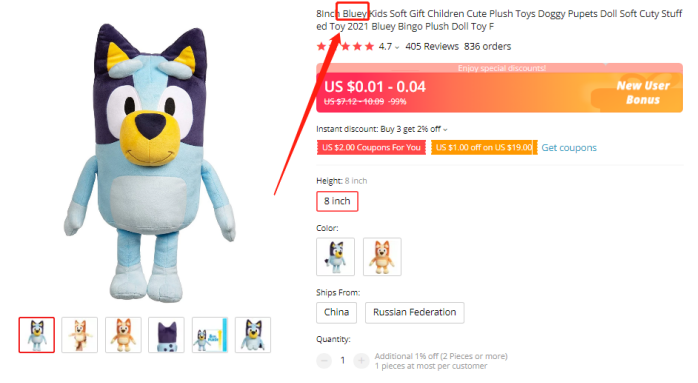Click the Get coupons link
698x383 pixels.
pos(569,148)
